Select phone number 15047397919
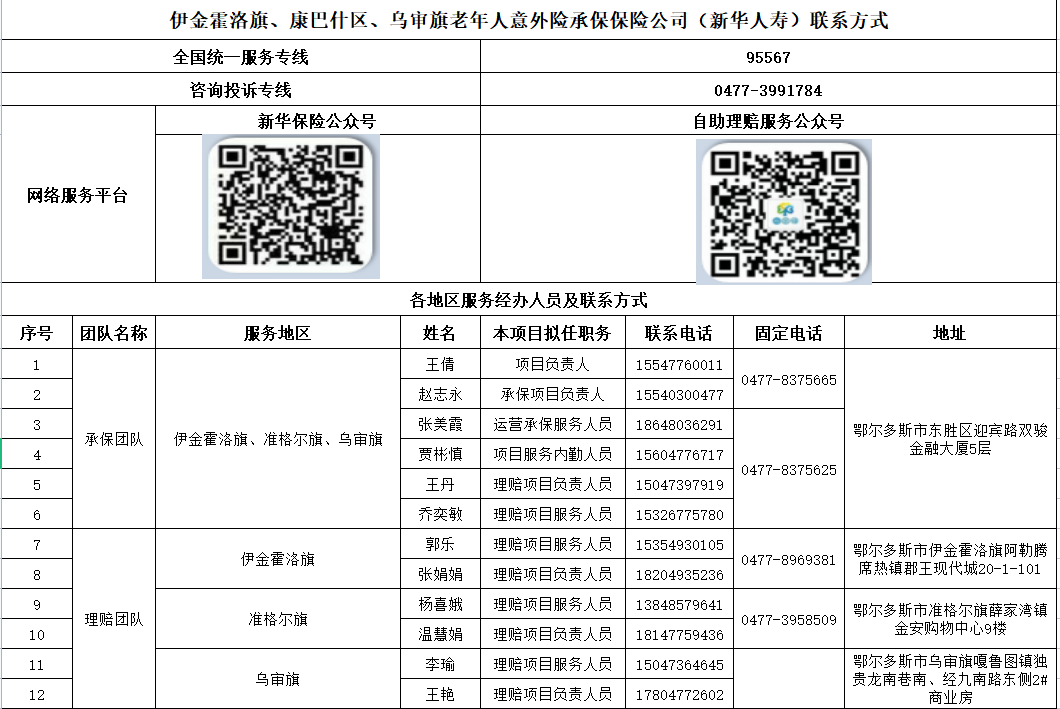 [x=679, y=485]
